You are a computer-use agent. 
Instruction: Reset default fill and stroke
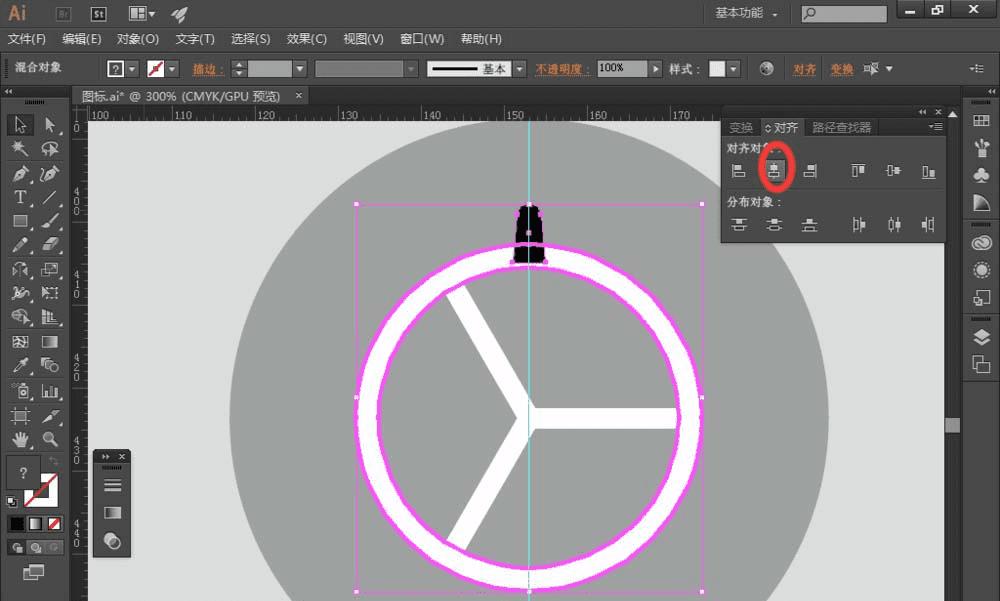pos(11,501)
